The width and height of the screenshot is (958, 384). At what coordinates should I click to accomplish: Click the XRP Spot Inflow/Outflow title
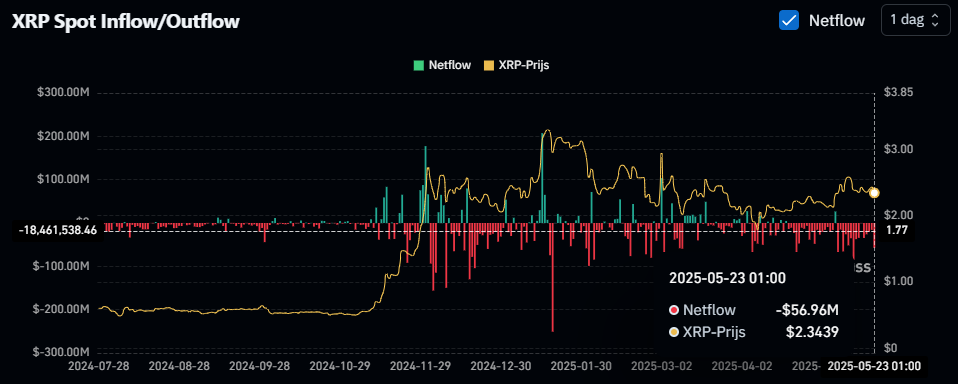[x=126, y=21]
